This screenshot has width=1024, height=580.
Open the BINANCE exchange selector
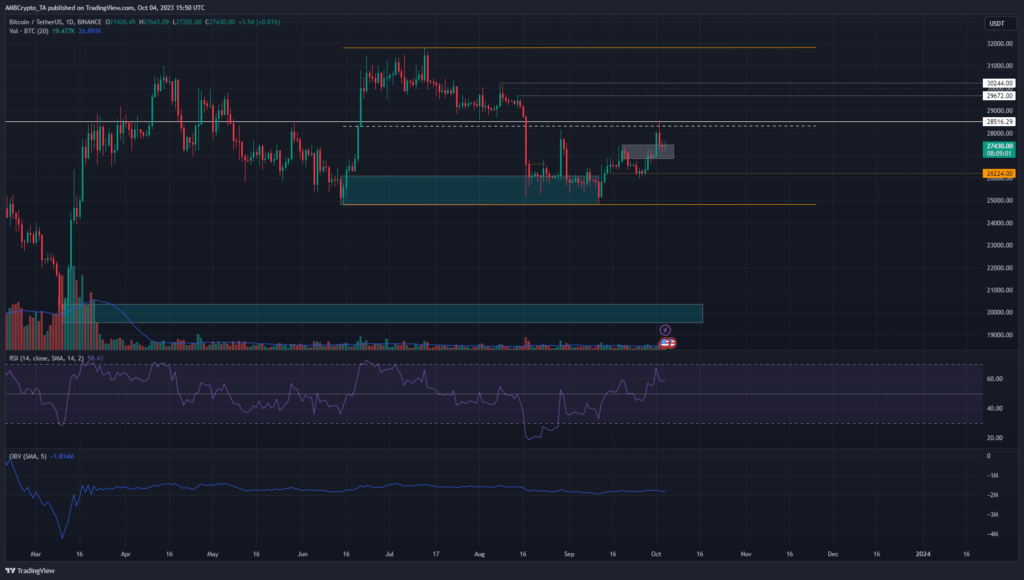(x=89, y=22)
